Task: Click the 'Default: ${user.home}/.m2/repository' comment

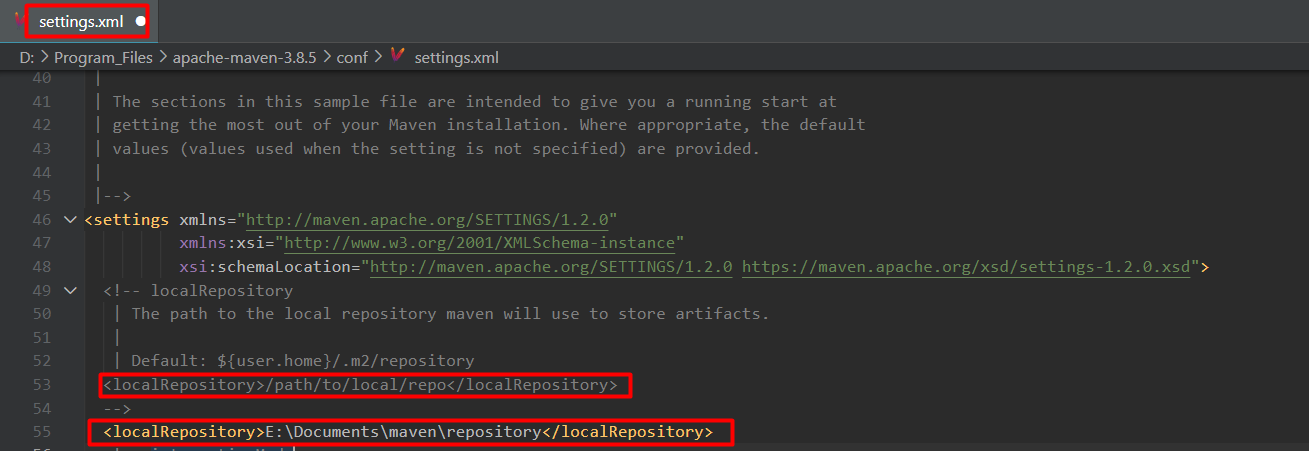Action: pos(302,361)
